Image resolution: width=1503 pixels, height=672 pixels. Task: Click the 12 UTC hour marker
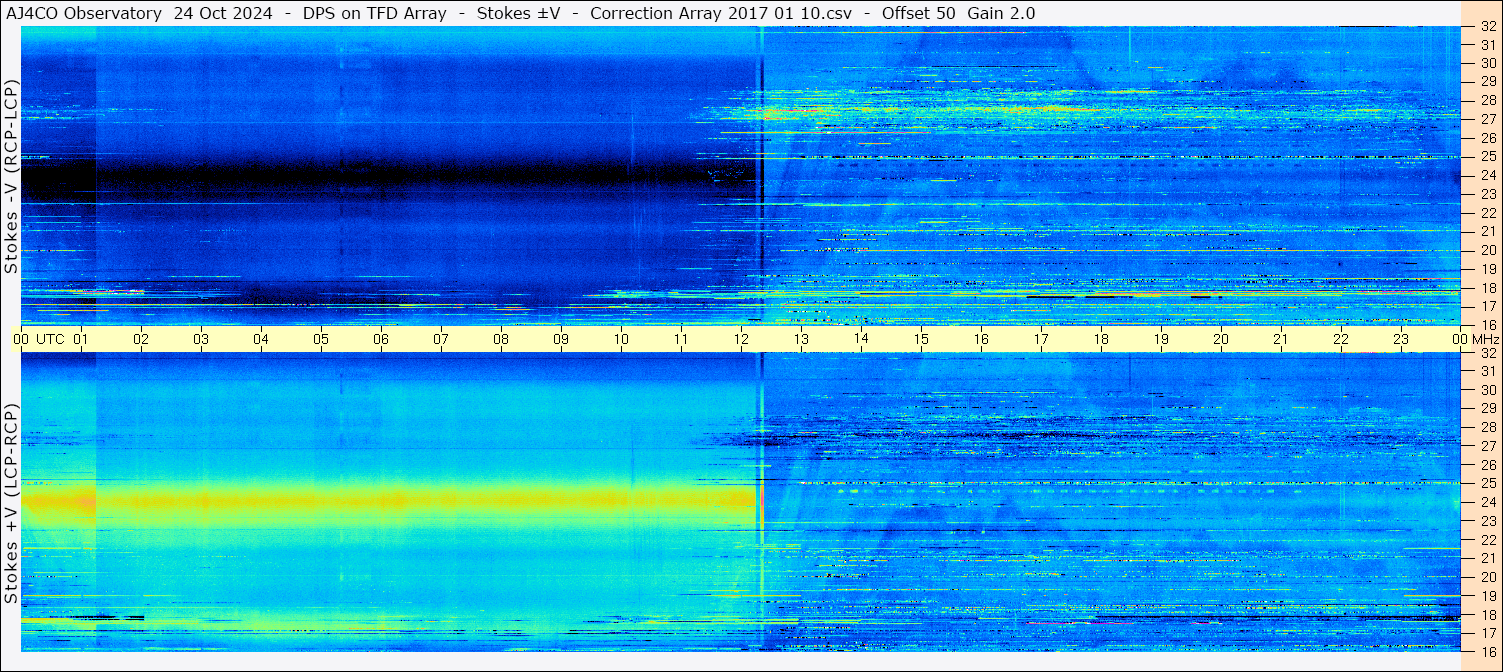pyautogui.click(x=741, y=339)
